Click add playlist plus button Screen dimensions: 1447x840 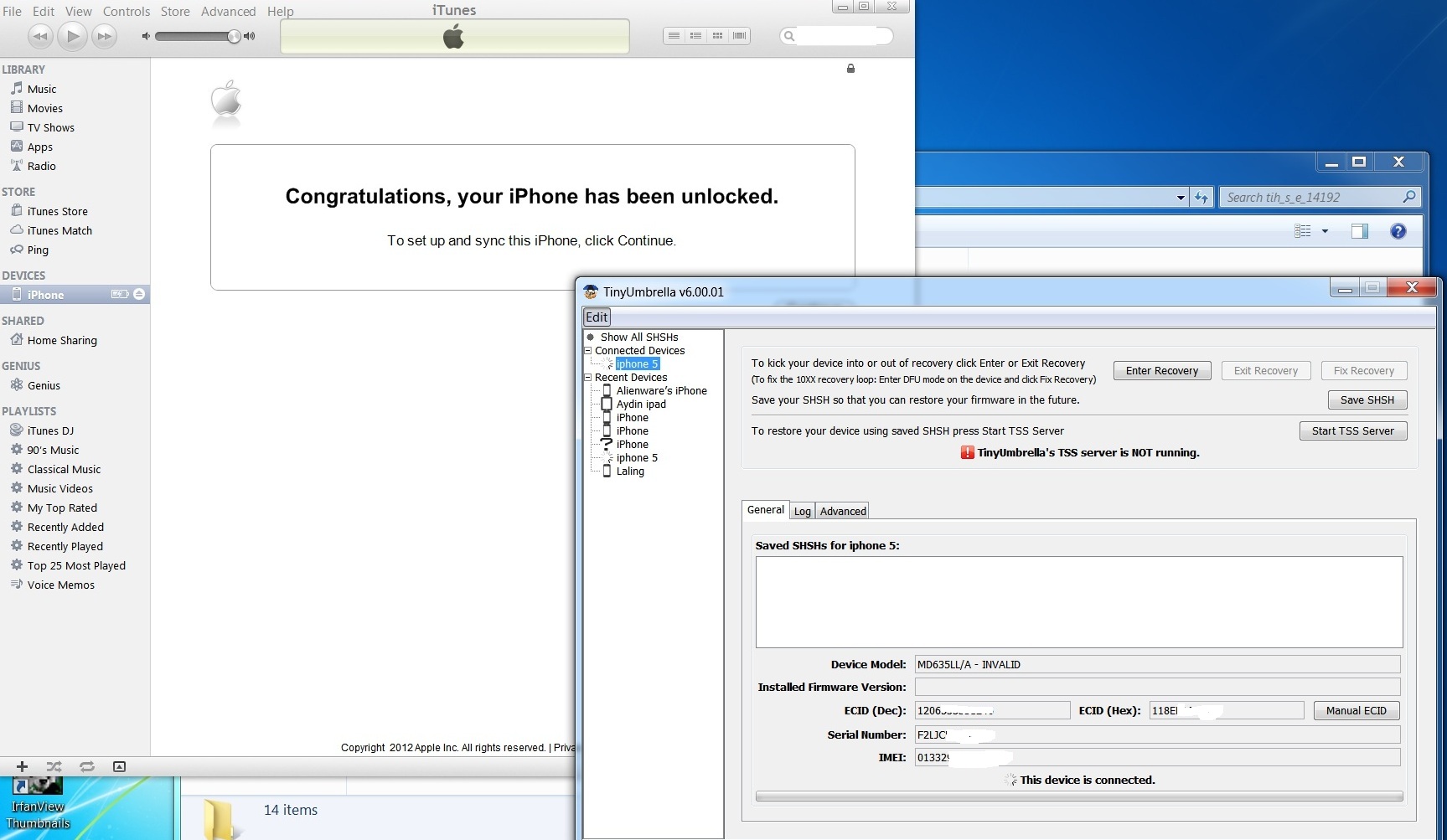(x=22, y=766)
